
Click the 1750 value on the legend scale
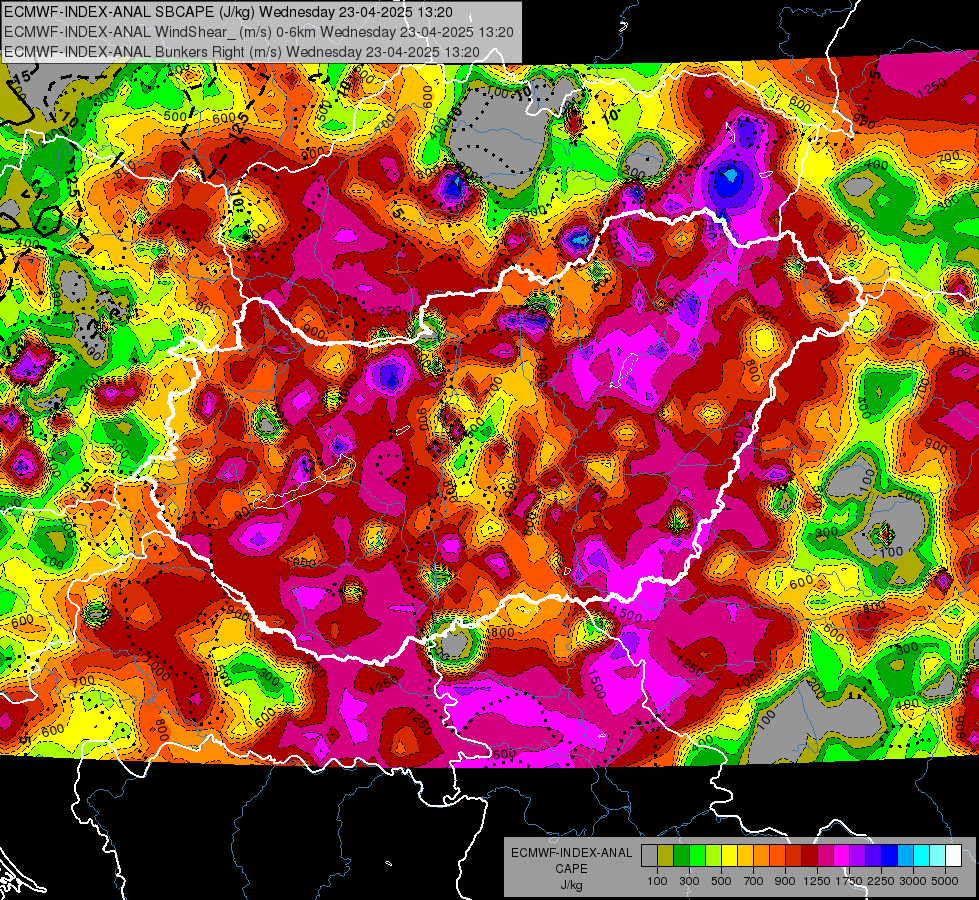[849, 881]
